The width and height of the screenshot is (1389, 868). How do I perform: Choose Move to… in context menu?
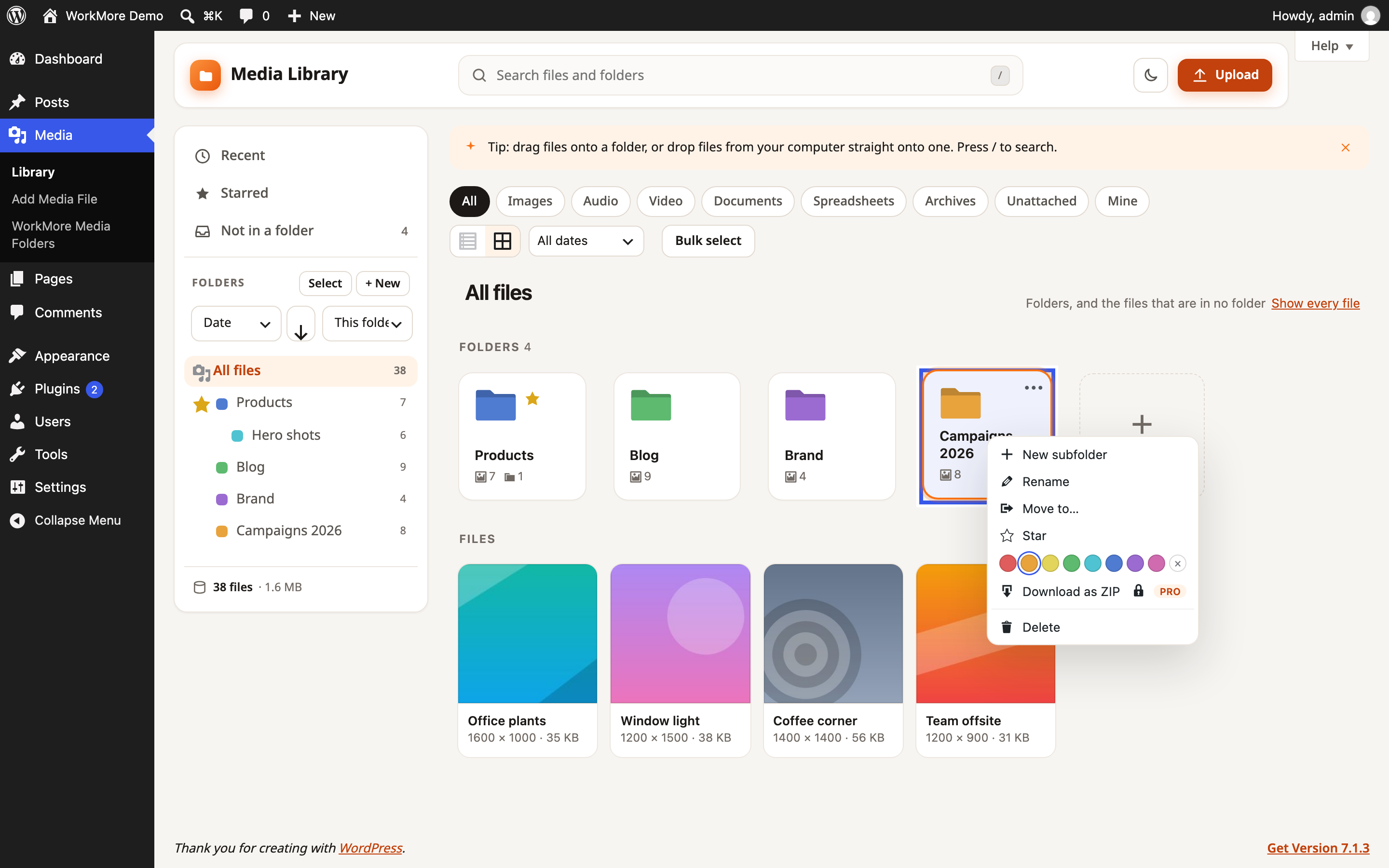[x=1092, y=509]
